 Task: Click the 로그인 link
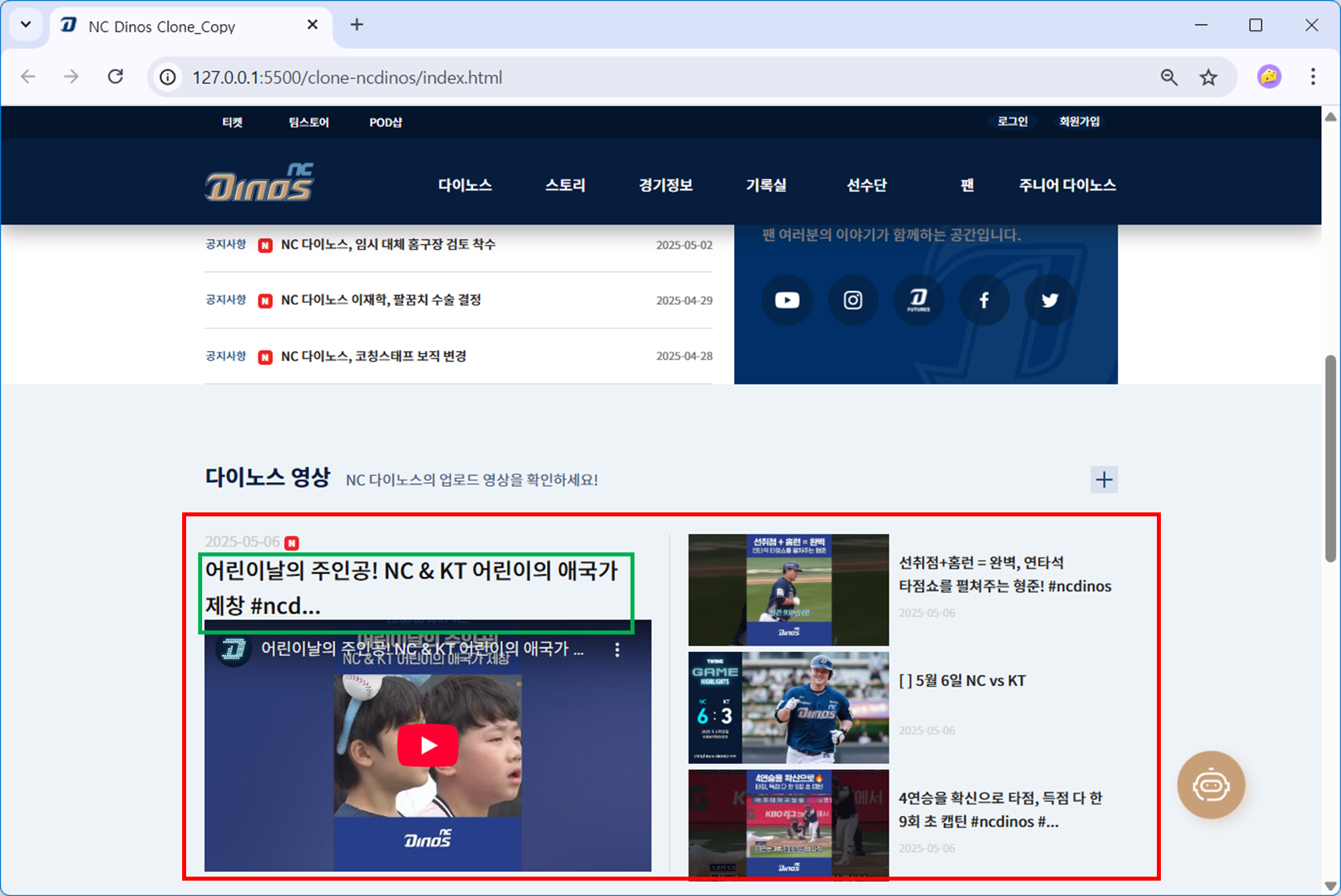click(1012, 121)
